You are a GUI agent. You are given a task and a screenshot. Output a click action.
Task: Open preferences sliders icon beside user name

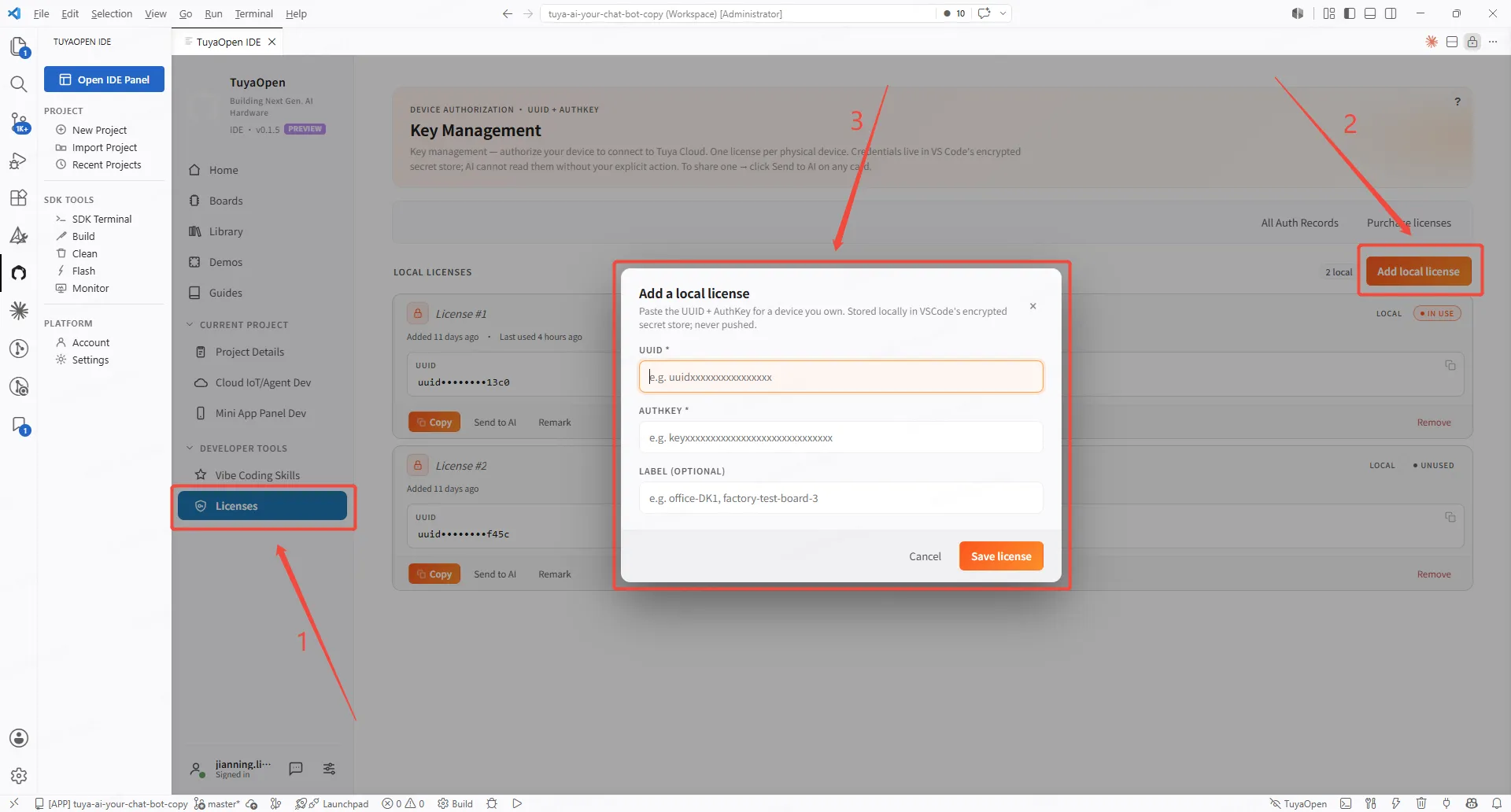coord(330,769)
